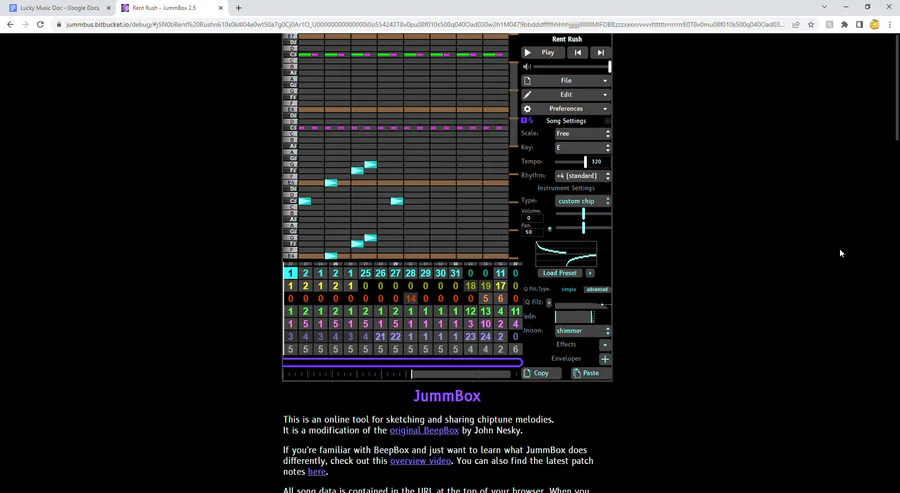Close the Lucky Music Doc tab
Viewport: 900px width, 493px height.
108,8
